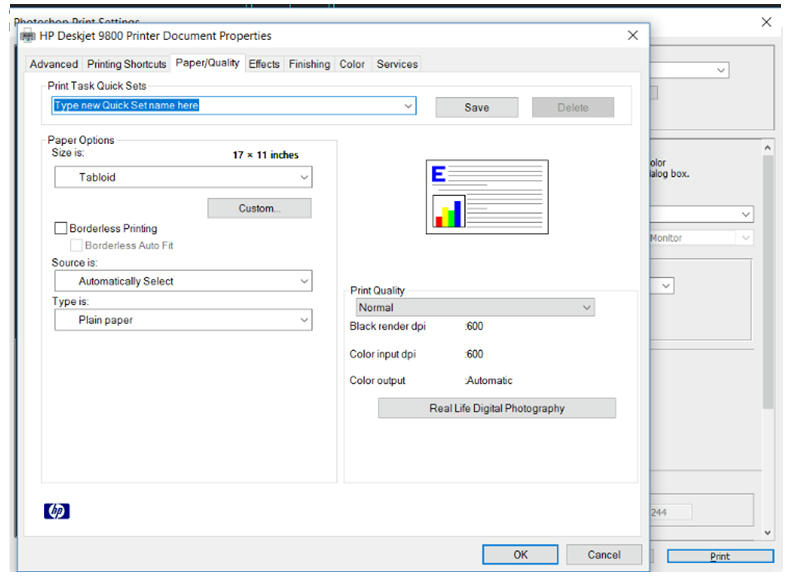Click the Save quick set button

point(476,107)
